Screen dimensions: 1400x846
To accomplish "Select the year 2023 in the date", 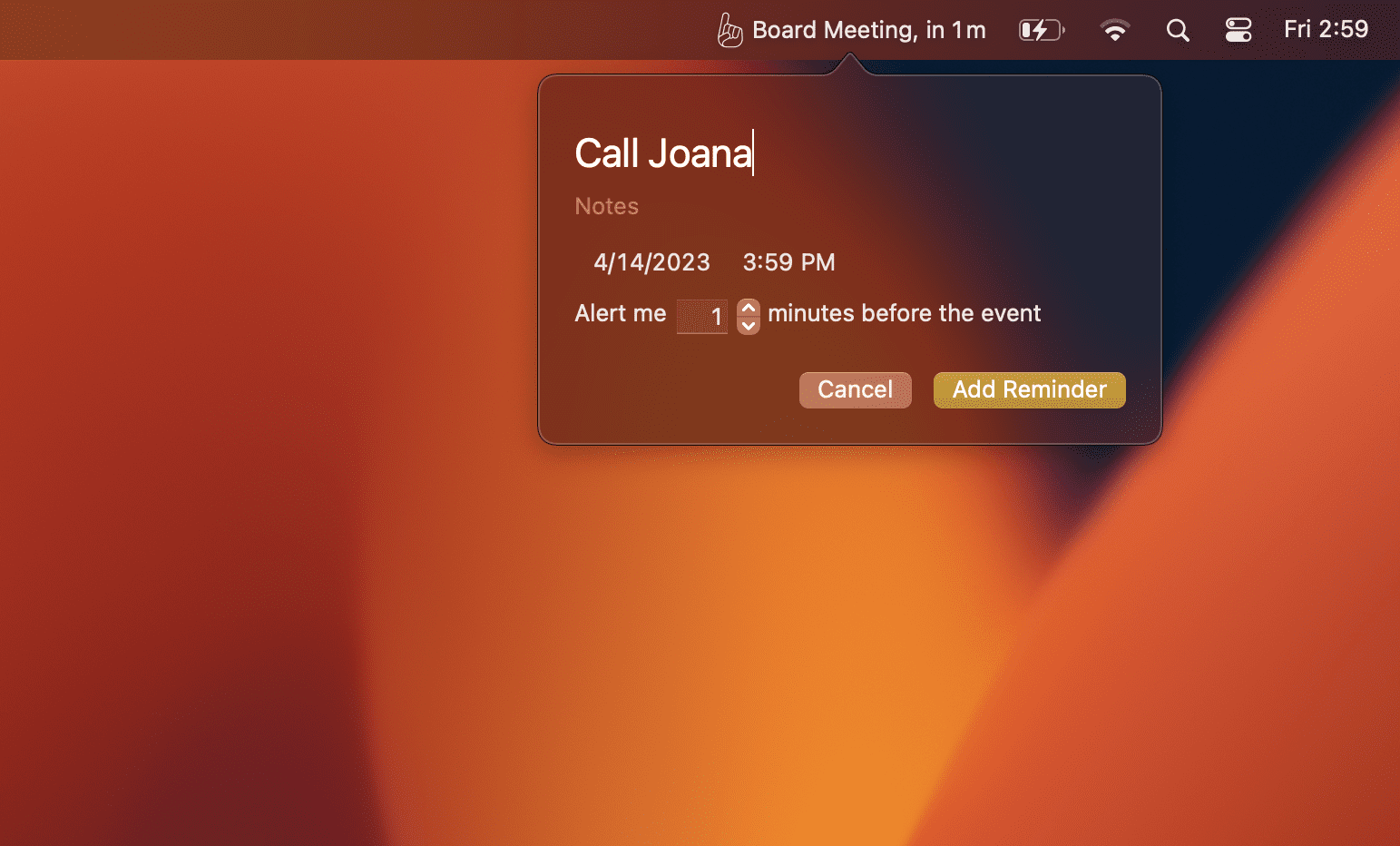I will [680, 262].
